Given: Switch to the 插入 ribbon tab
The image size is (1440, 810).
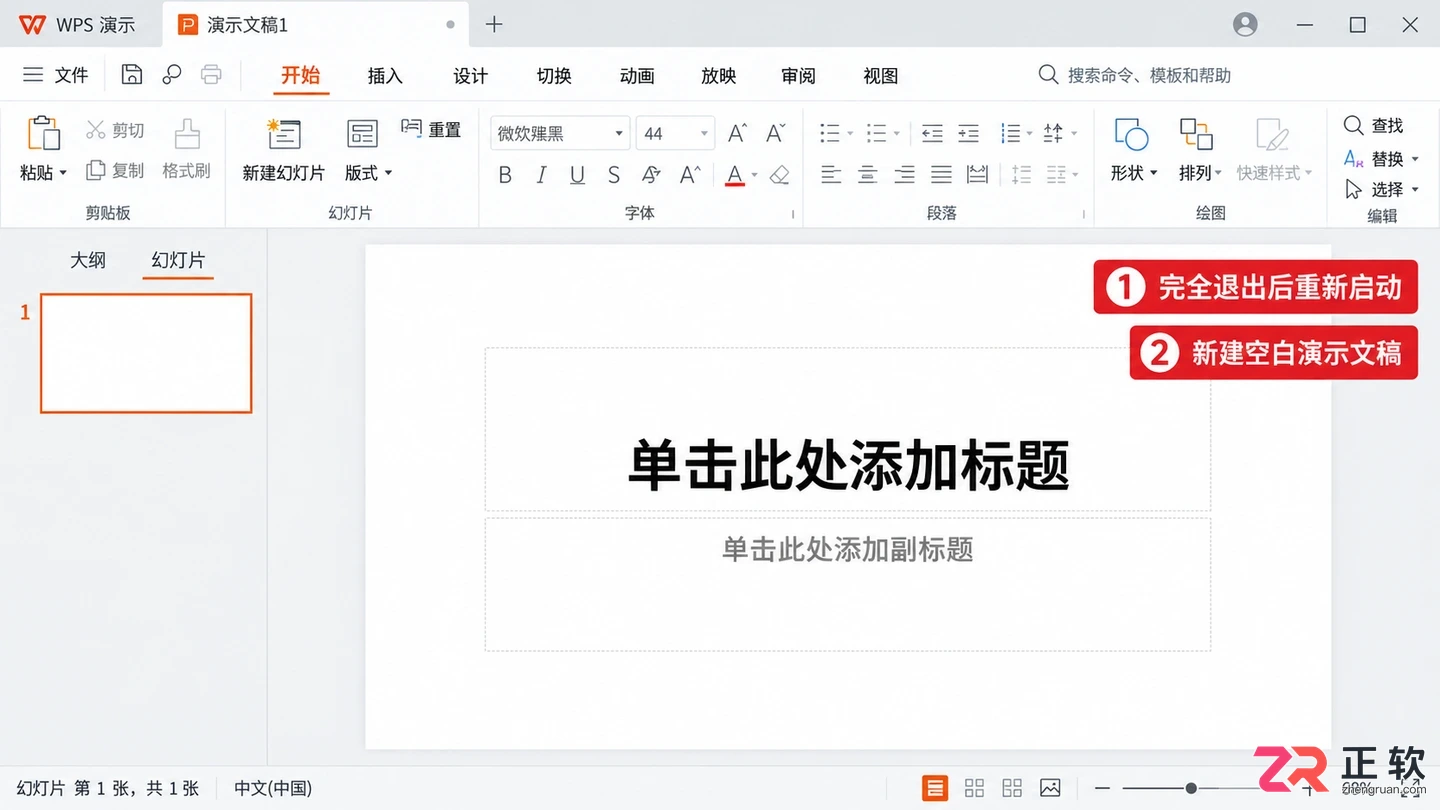Looking at the screenshot, I should coord(385,76).
